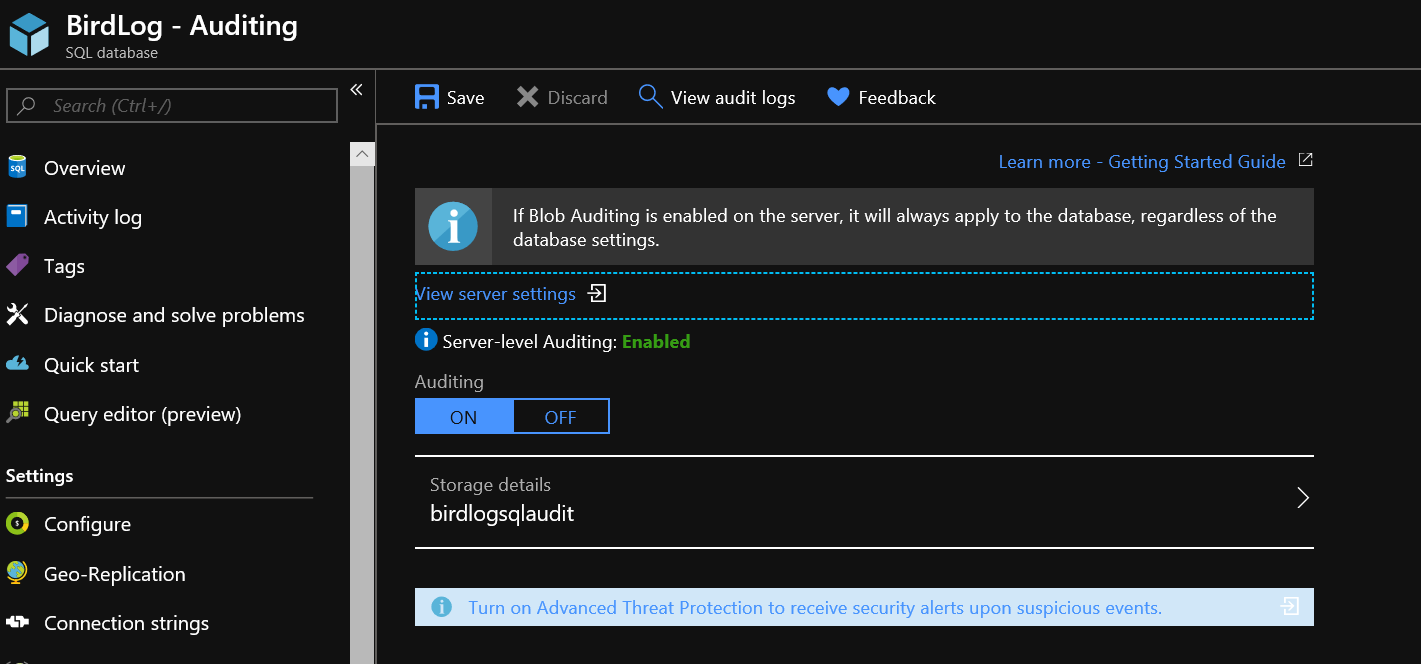1421x664 pixels.
Task: Click the external link icon beside Getting Started Guide
Action: pyautogui.click(x=1305, y=160)
